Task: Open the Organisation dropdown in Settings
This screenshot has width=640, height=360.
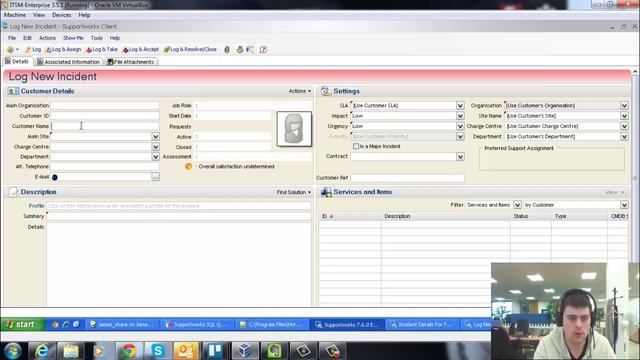Action: pos(624,105)
